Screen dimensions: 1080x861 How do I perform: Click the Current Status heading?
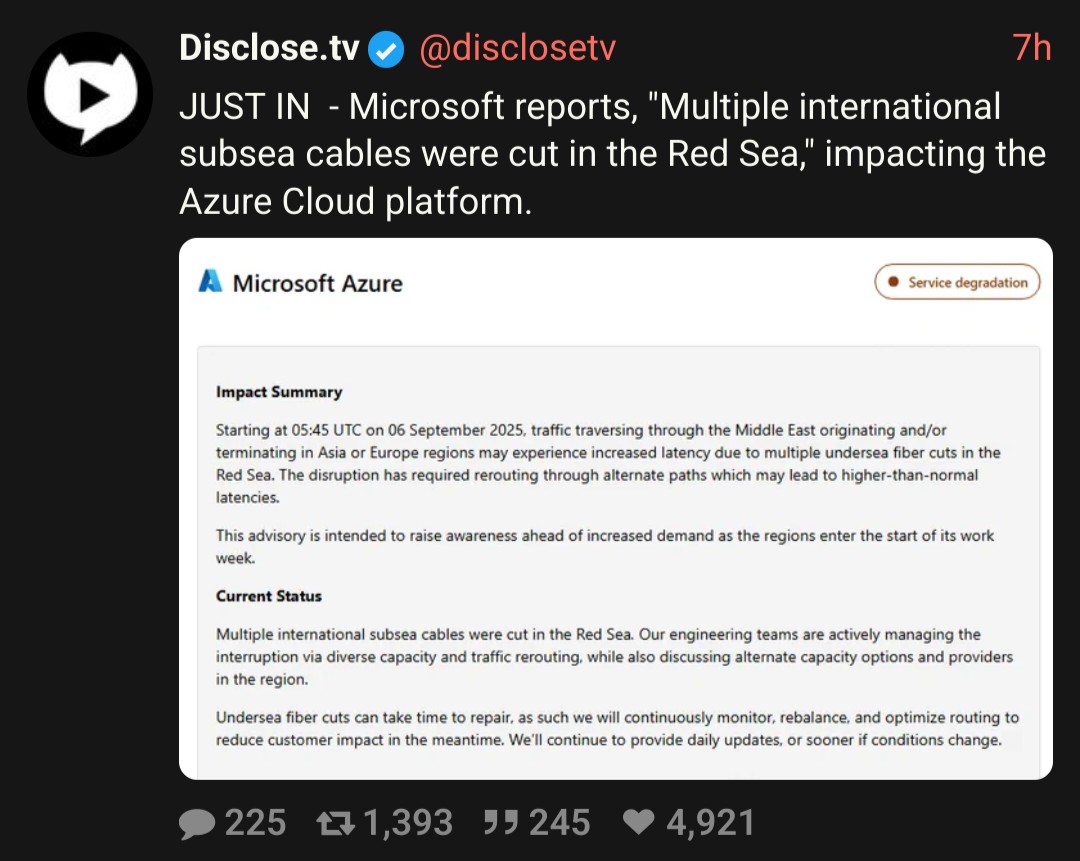pos(269,596)
